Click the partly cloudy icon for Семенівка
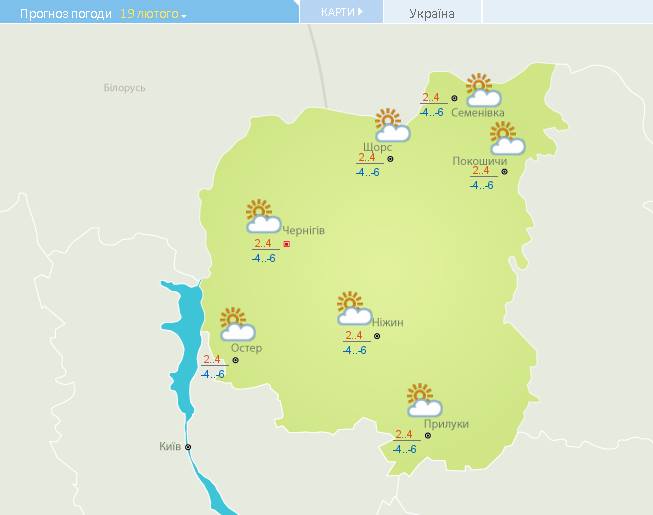Screen dimensions: 653x515 [482, 90]
